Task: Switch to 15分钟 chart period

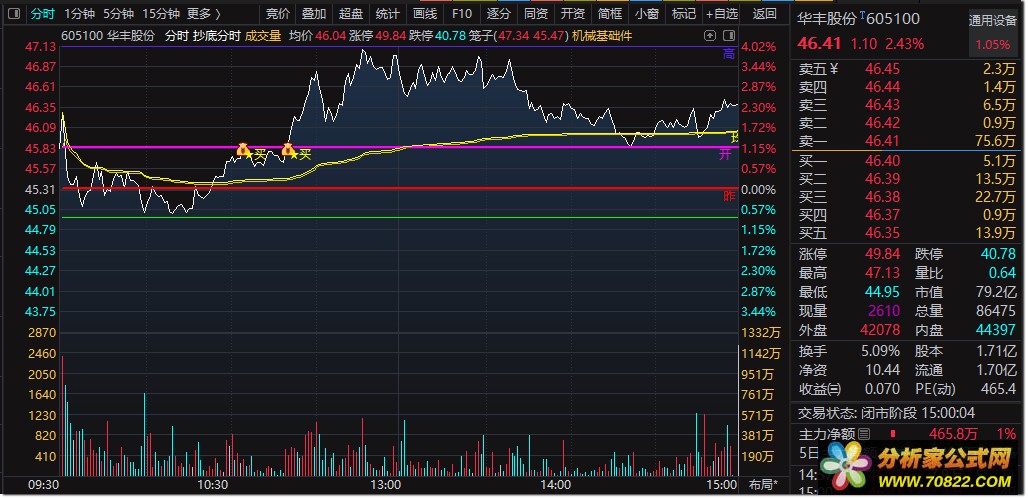Action: pos(161,13)
